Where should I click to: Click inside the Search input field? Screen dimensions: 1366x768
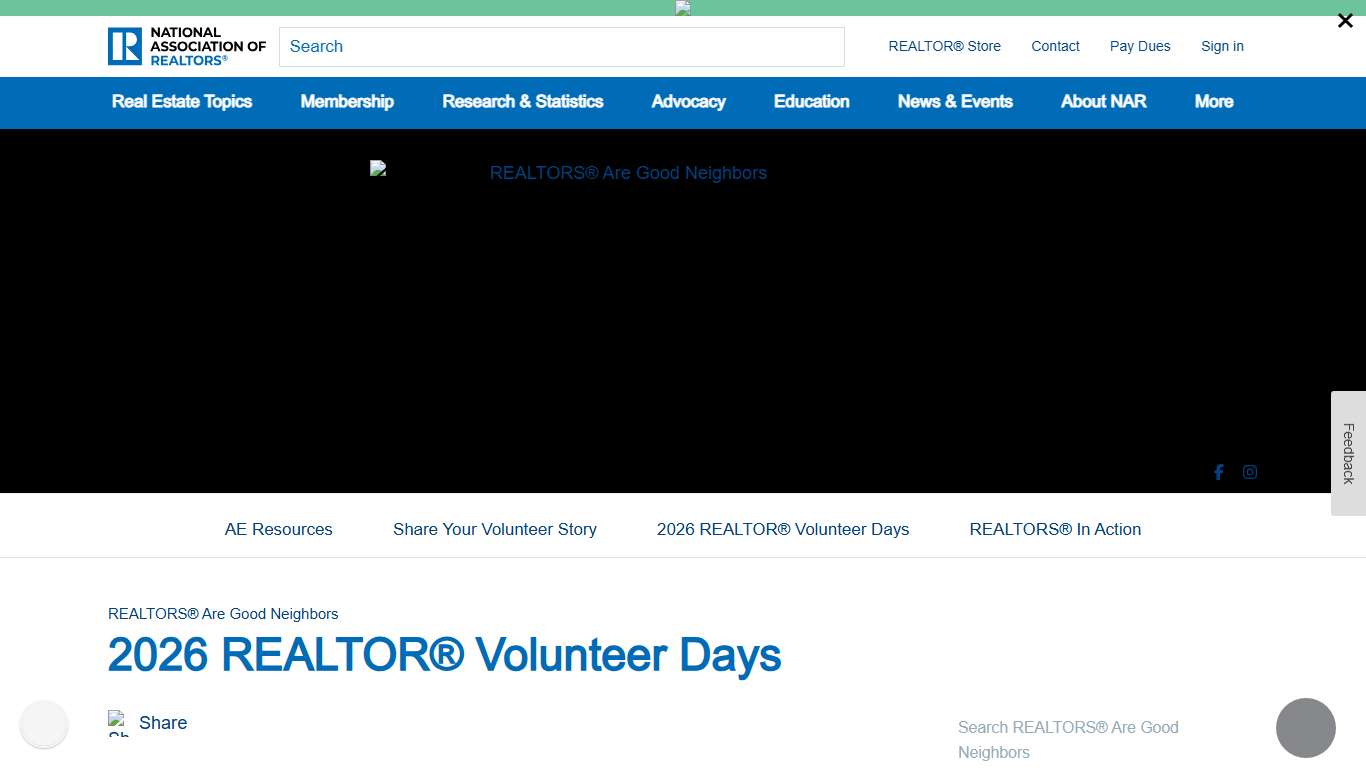pyautogui.click(x=562, y=46)
